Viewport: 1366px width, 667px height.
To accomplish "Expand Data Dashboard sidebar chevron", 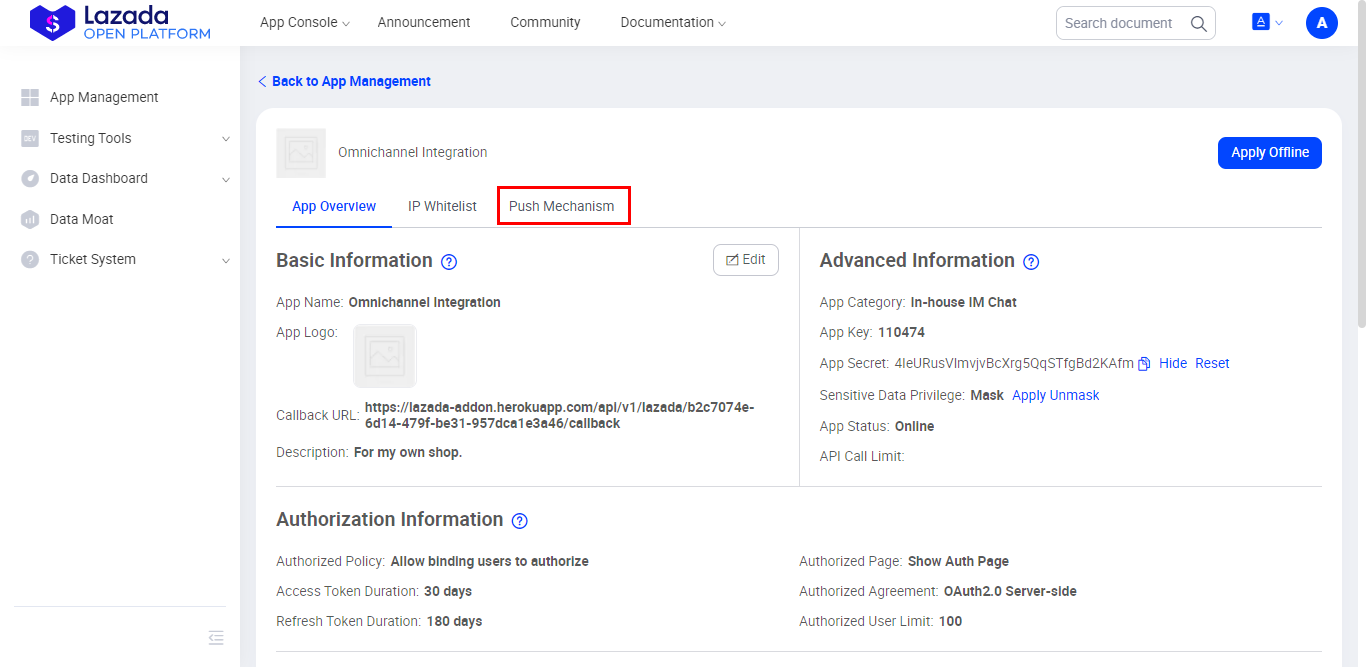I will pyautogui.click(x=225, y=180).
